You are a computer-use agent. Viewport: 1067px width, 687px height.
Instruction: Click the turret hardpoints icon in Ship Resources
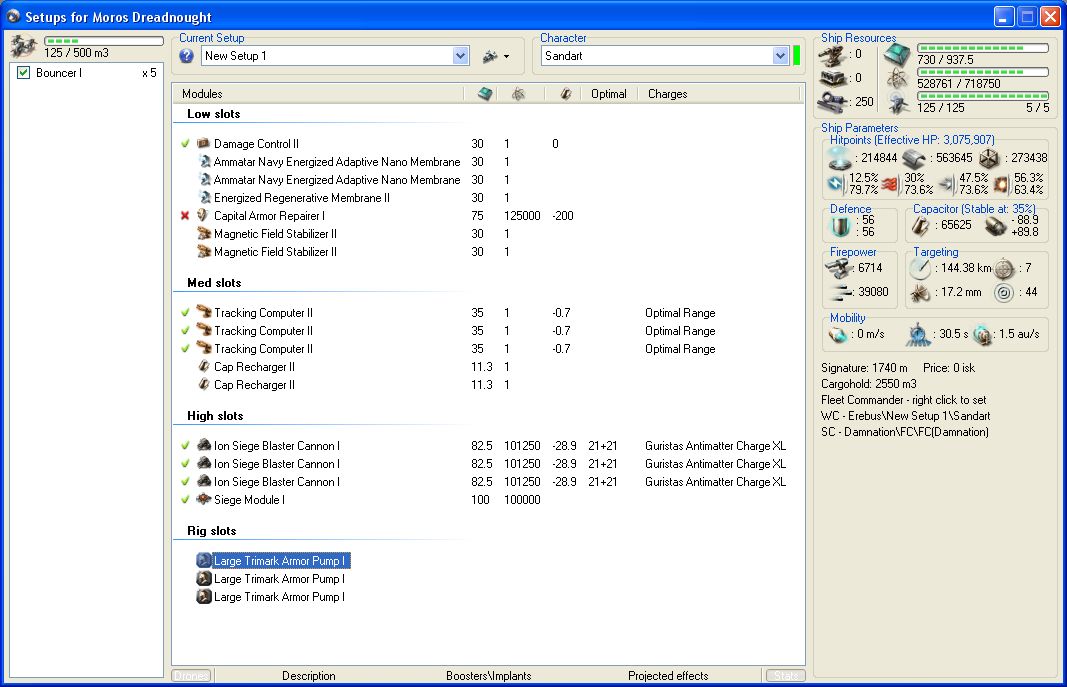(x=833, y=54)
